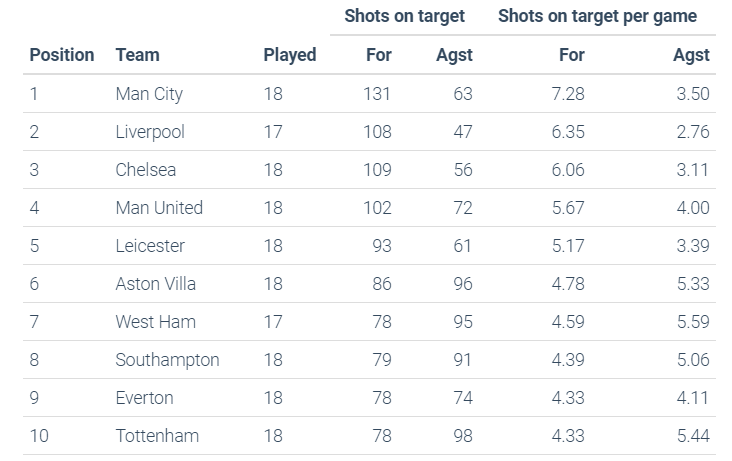Click Man City's 7.28 per game value
The image size is (732, 461).
pyautogui.click(x=568, y=94)
